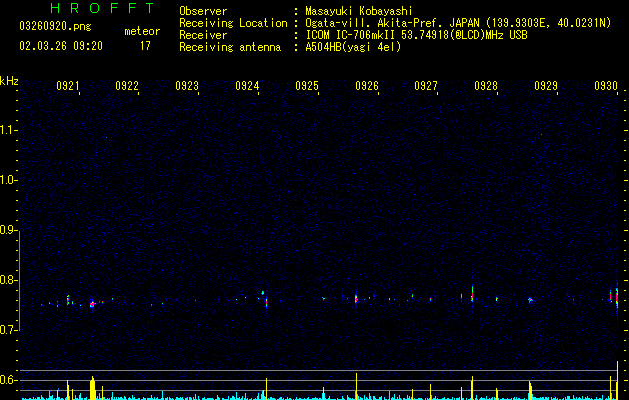Click the kHz axis unit label
This screenshot has width=629, height=400.
click(9, 81)
